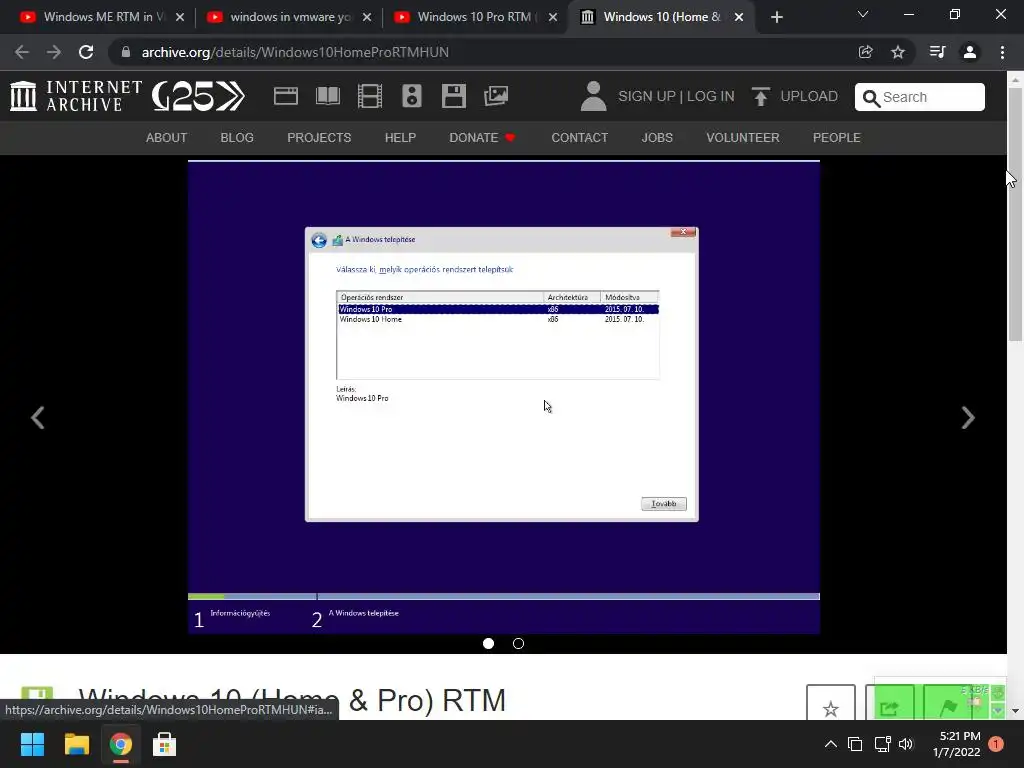Screen dimensions: 1024x768
Task: Open the media control icon in toolbar
Action: [x=937, y=52]
